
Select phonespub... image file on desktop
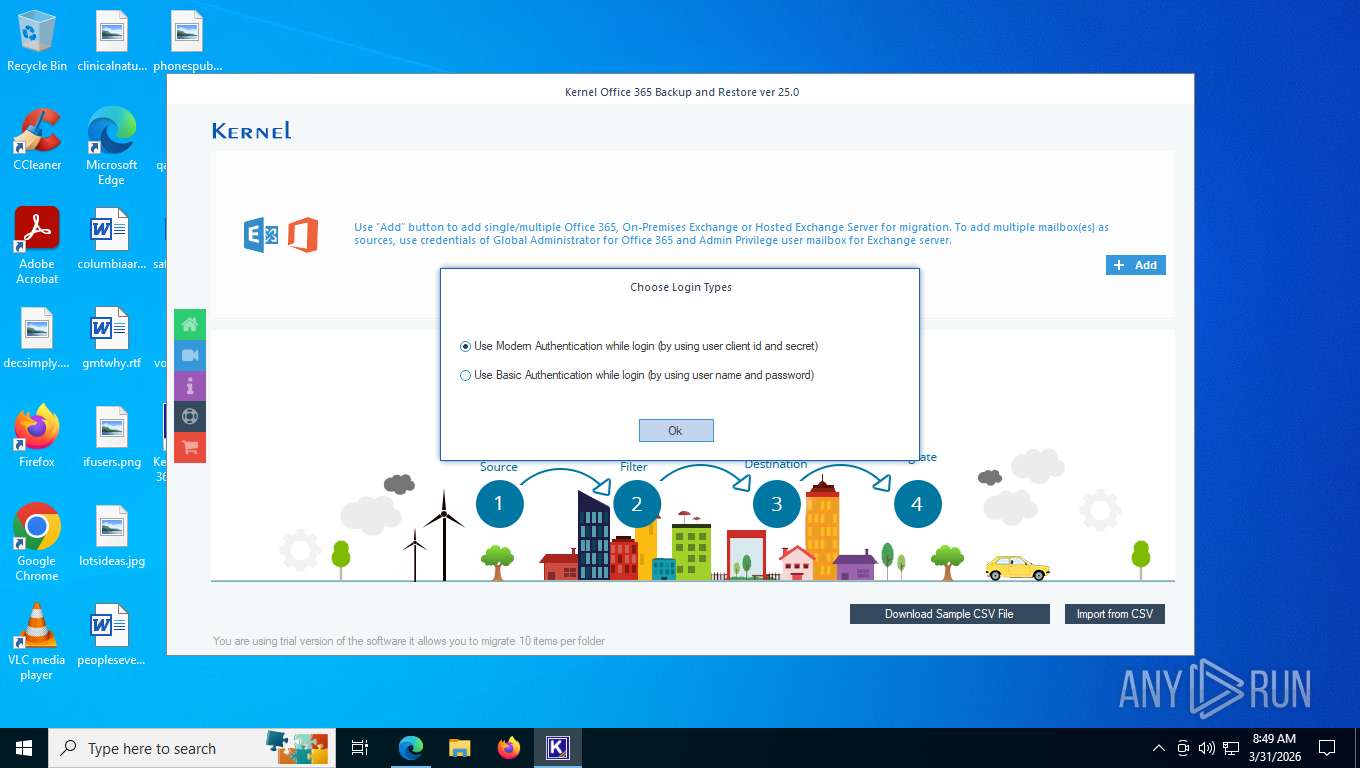tap(187, 41)
